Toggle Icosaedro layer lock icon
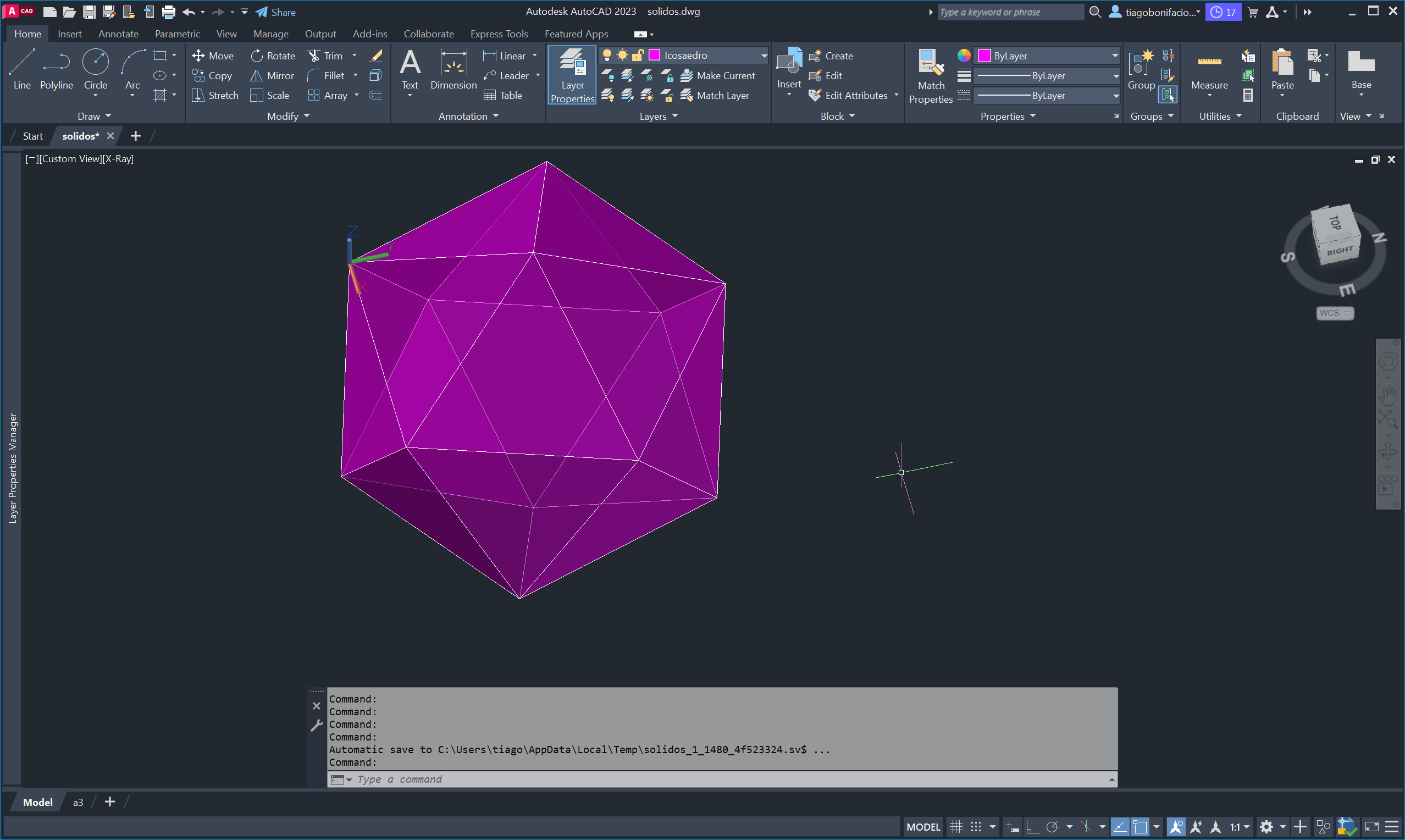Viewport: 1405px width, 840px height. tap(638, 55)
